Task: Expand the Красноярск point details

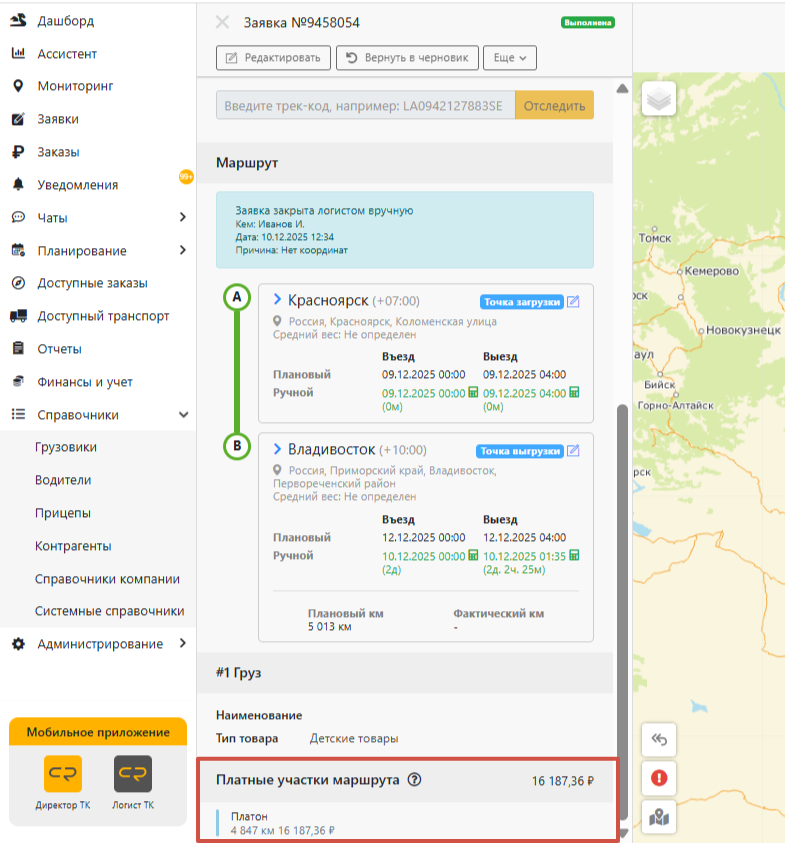Action: coord(277,299)
